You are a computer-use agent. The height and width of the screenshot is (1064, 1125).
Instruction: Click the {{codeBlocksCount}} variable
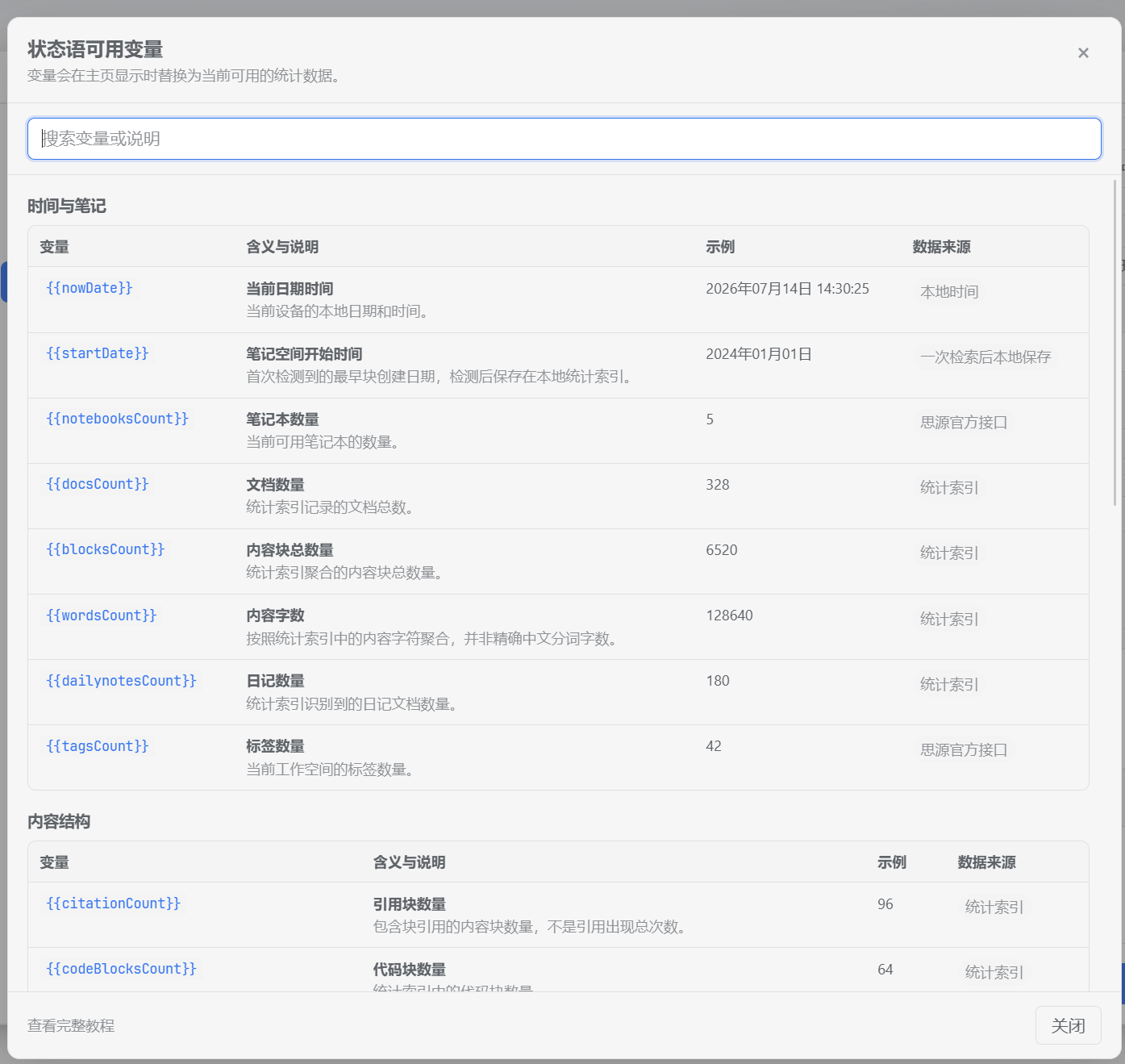pyautogui.click(x=122, y=969)
